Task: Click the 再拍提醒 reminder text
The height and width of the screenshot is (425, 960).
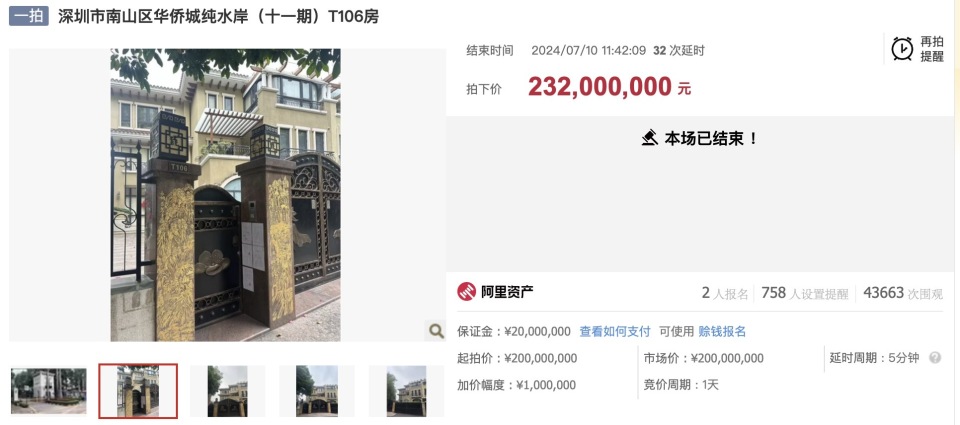Action: click(932, 48)
